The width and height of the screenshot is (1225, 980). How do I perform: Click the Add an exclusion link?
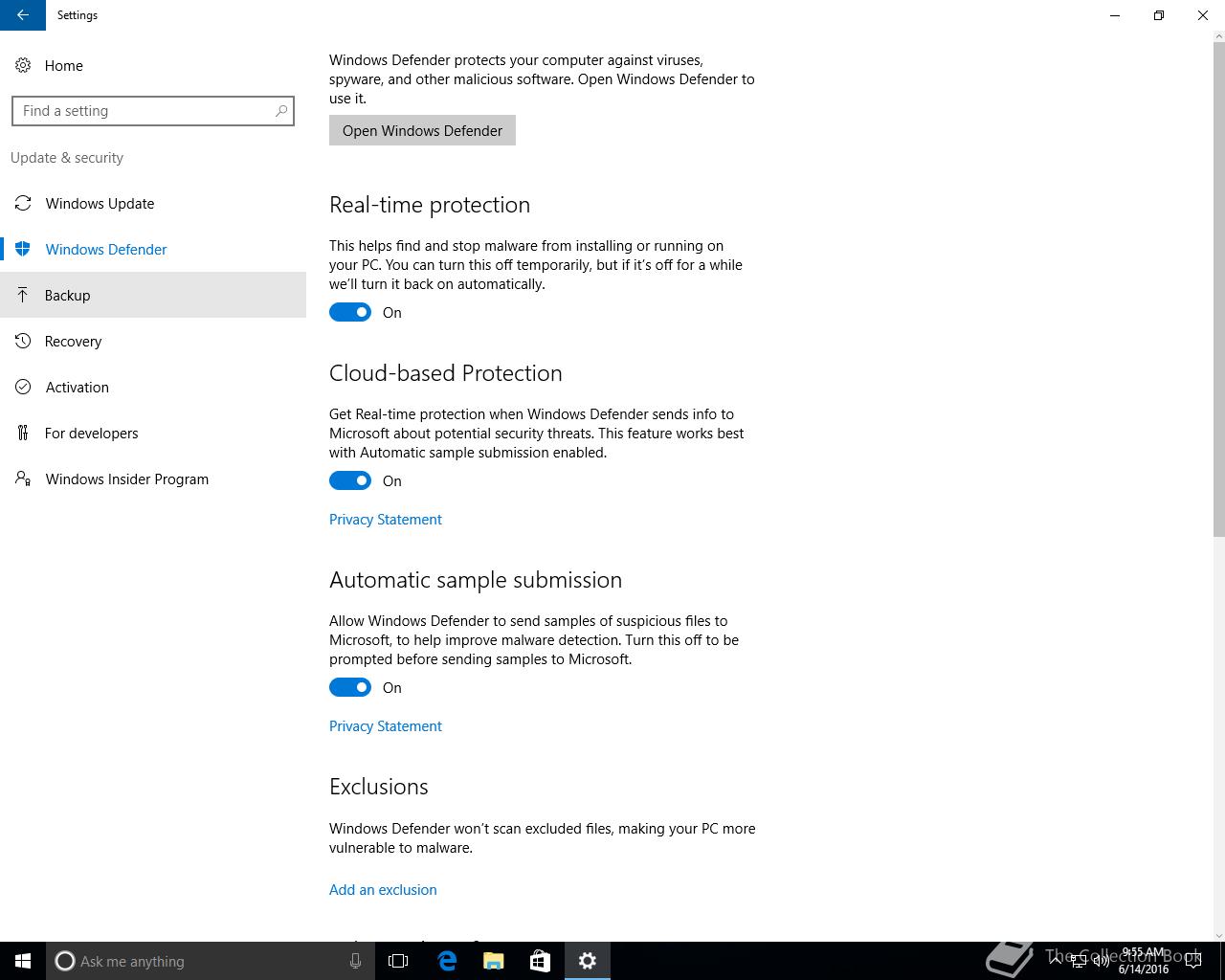click(x=383, y=889)
